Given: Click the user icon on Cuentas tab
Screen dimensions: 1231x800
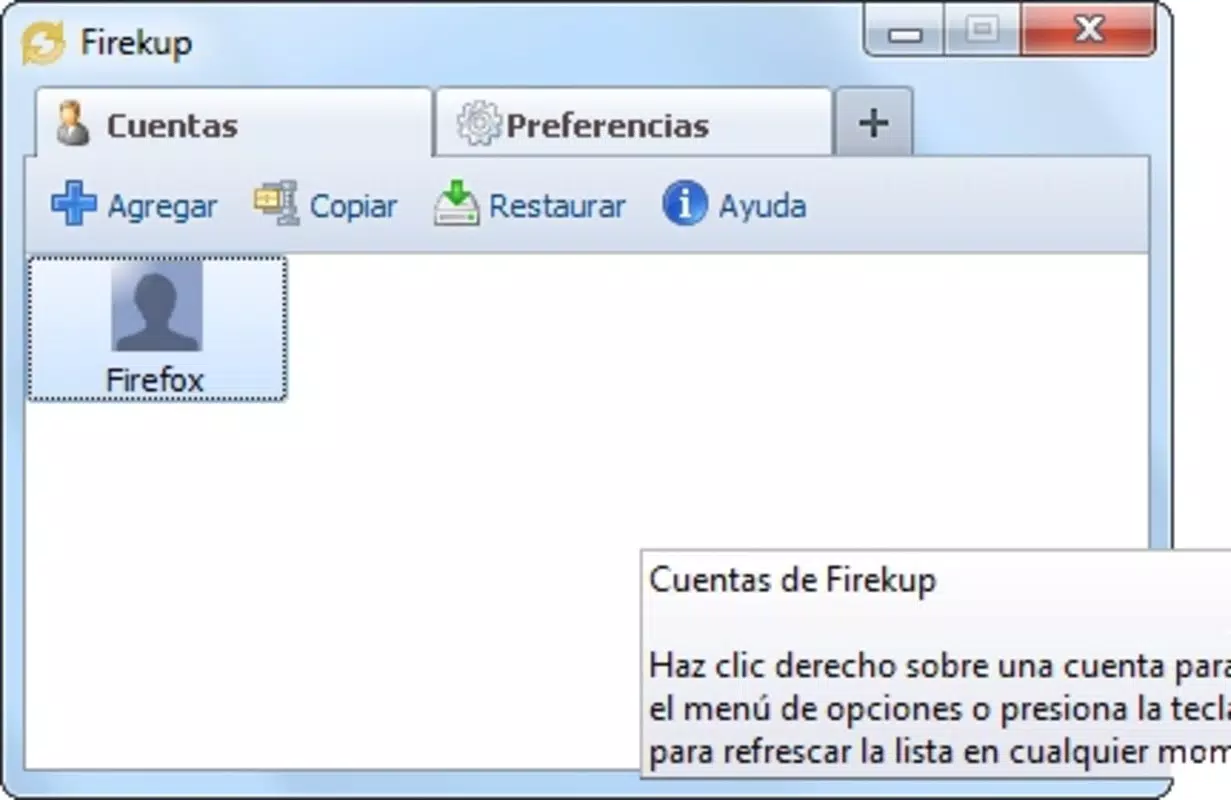Looking at the screenshot, I should point(72,124).
